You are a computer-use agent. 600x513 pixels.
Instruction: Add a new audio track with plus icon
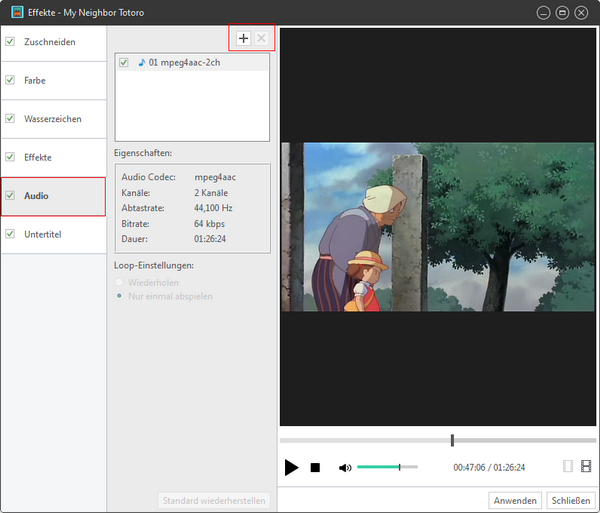coord(243,38)
